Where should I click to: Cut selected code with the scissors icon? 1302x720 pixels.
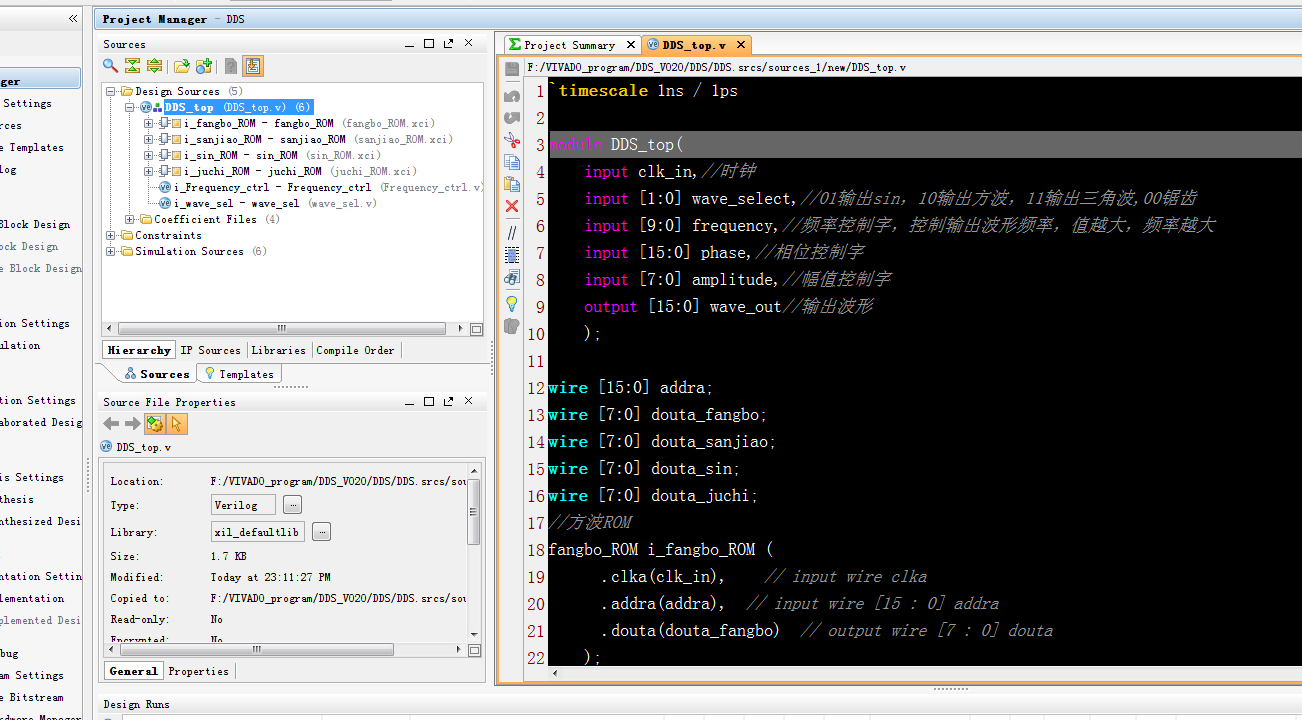pyautogui.click(x=512, y=140)
